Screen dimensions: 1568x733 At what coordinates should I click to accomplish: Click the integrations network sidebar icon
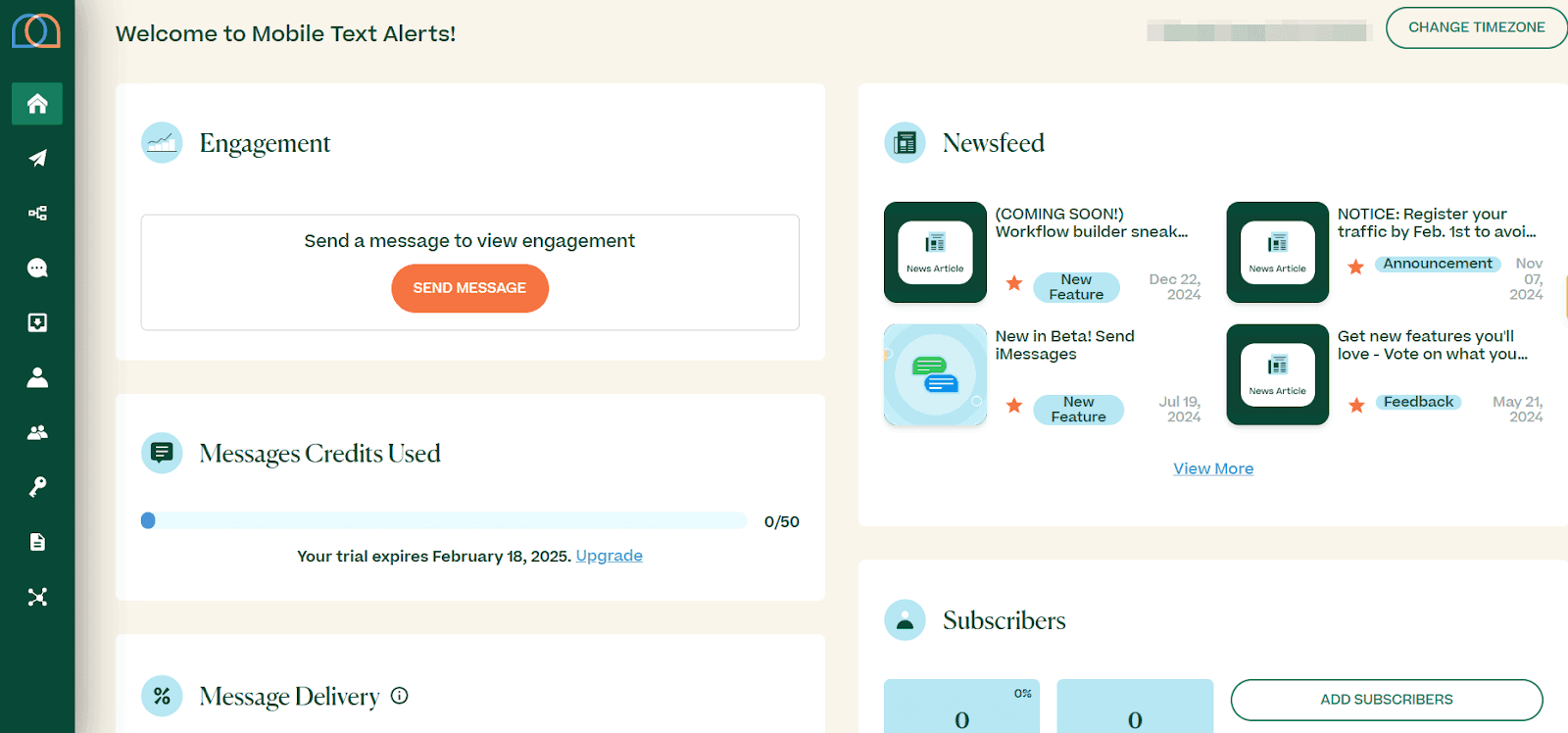(37, 597)
